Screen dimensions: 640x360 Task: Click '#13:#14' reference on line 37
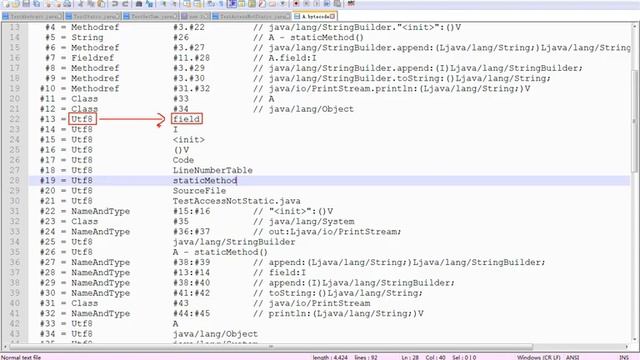(x=191, y=272)
